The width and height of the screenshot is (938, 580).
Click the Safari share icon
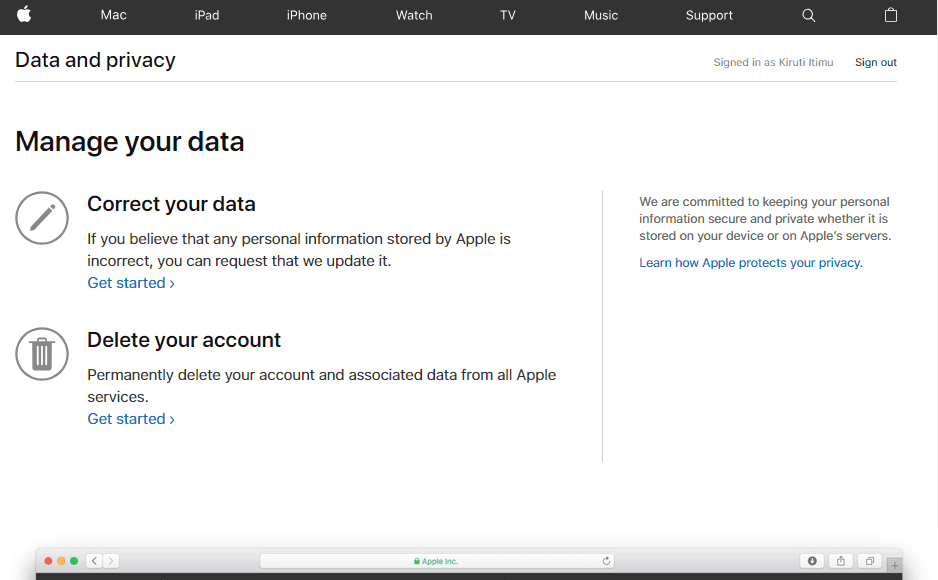click(x=840, y=561)
